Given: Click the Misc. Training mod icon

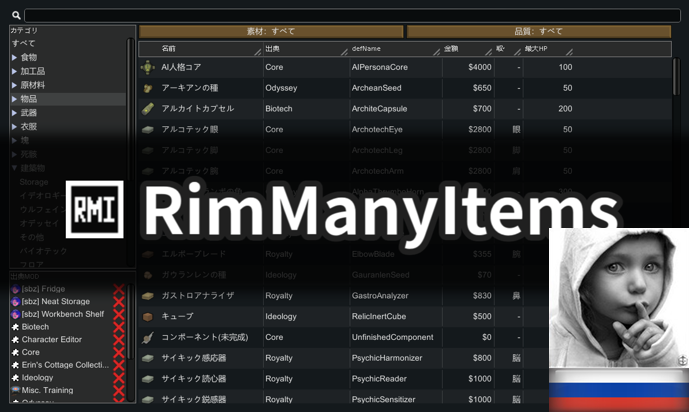Looking at the screenshot, I should point(15,390).
